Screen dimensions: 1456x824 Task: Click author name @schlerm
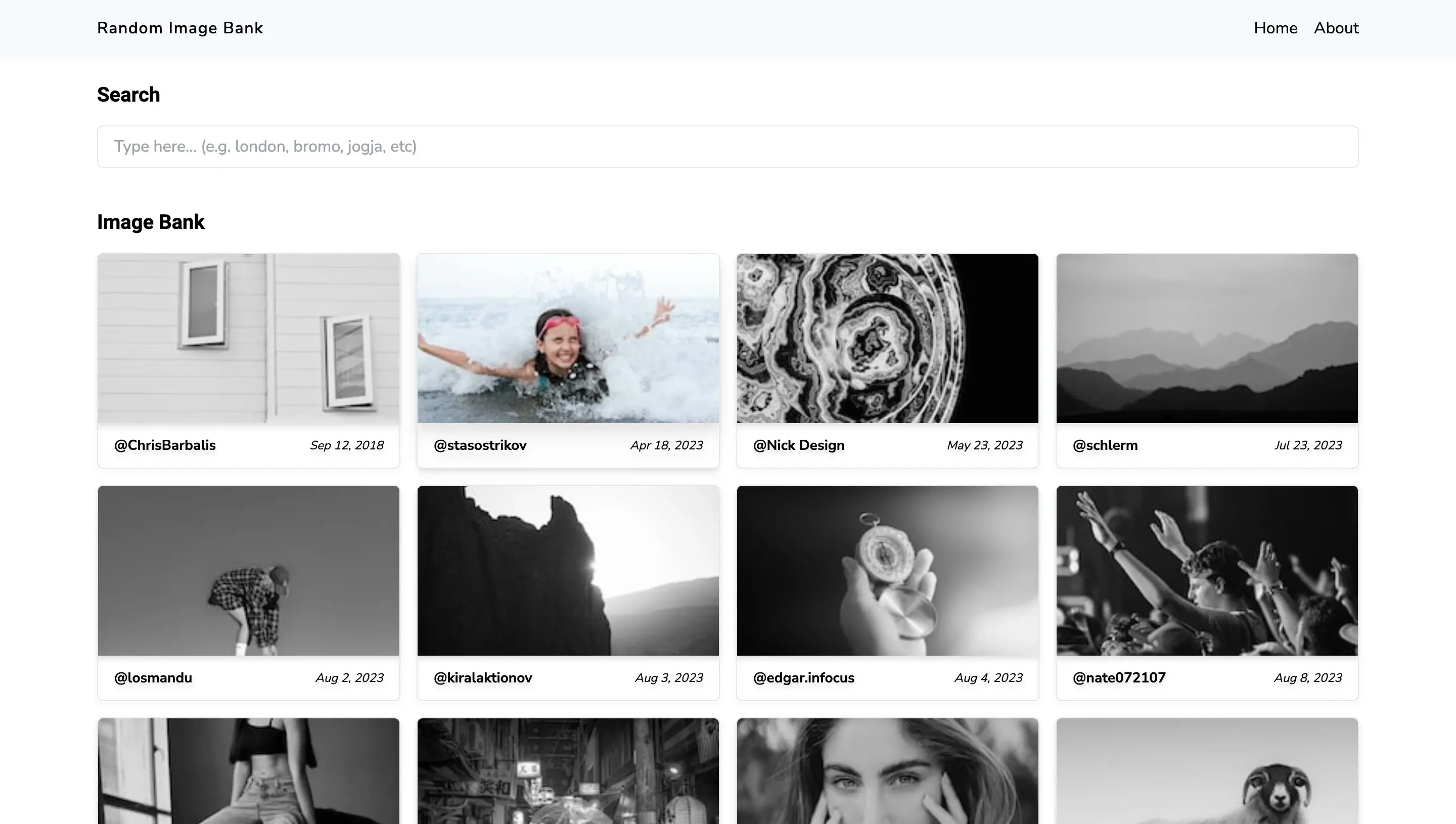coord(1105,445)
